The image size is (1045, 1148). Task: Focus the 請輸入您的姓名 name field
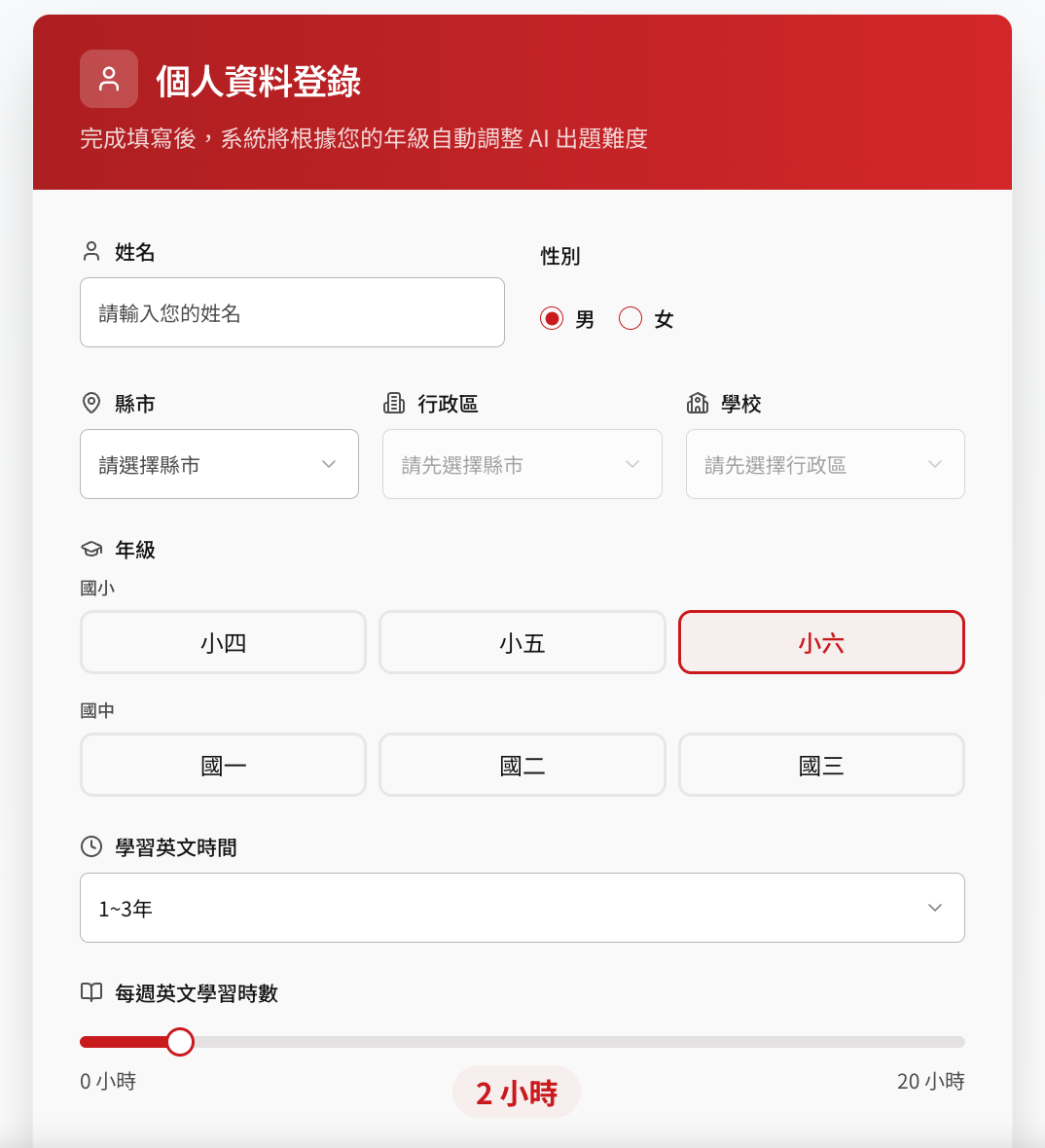point(292,312)
